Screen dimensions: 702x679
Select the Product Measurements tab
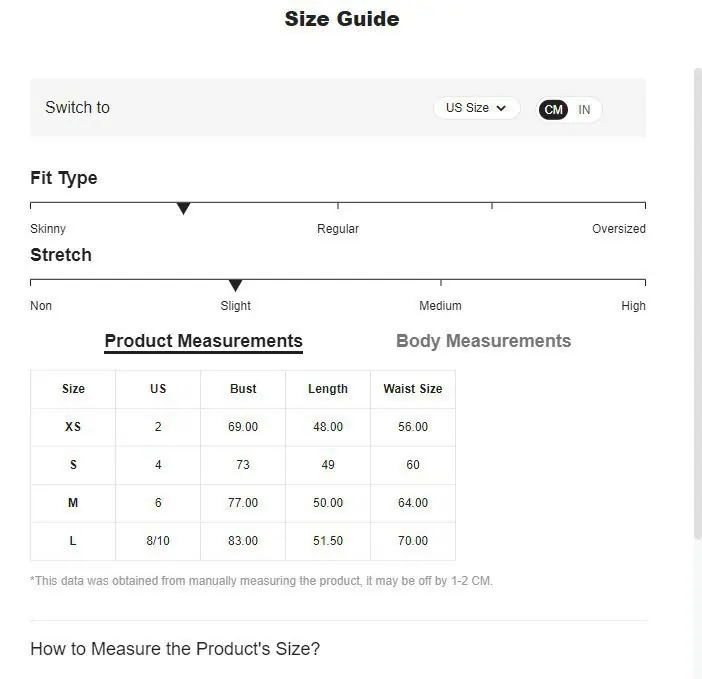pos(204,342)
